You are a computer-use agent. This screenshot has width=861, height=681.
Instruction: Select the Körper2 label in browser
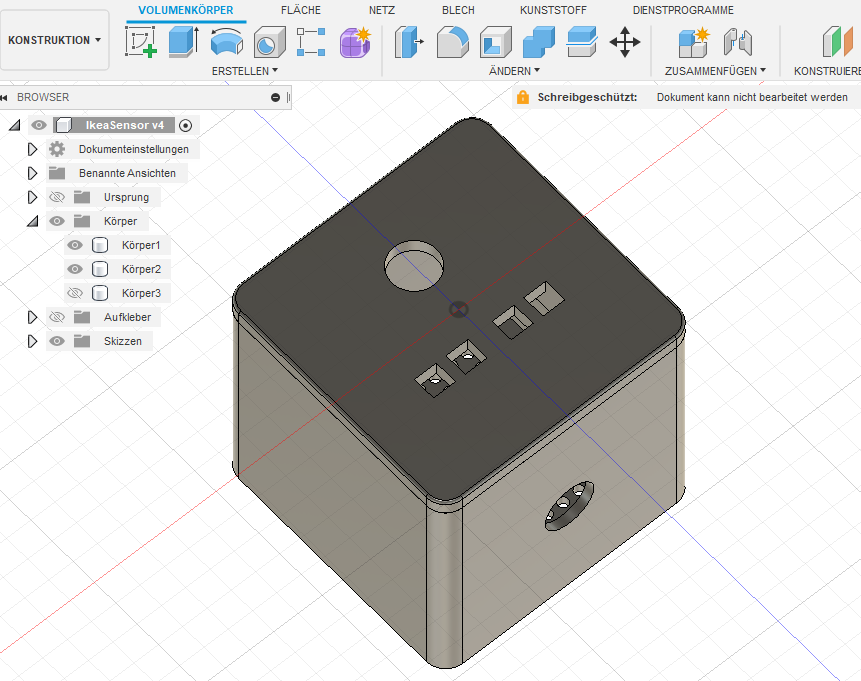[141, 269]
